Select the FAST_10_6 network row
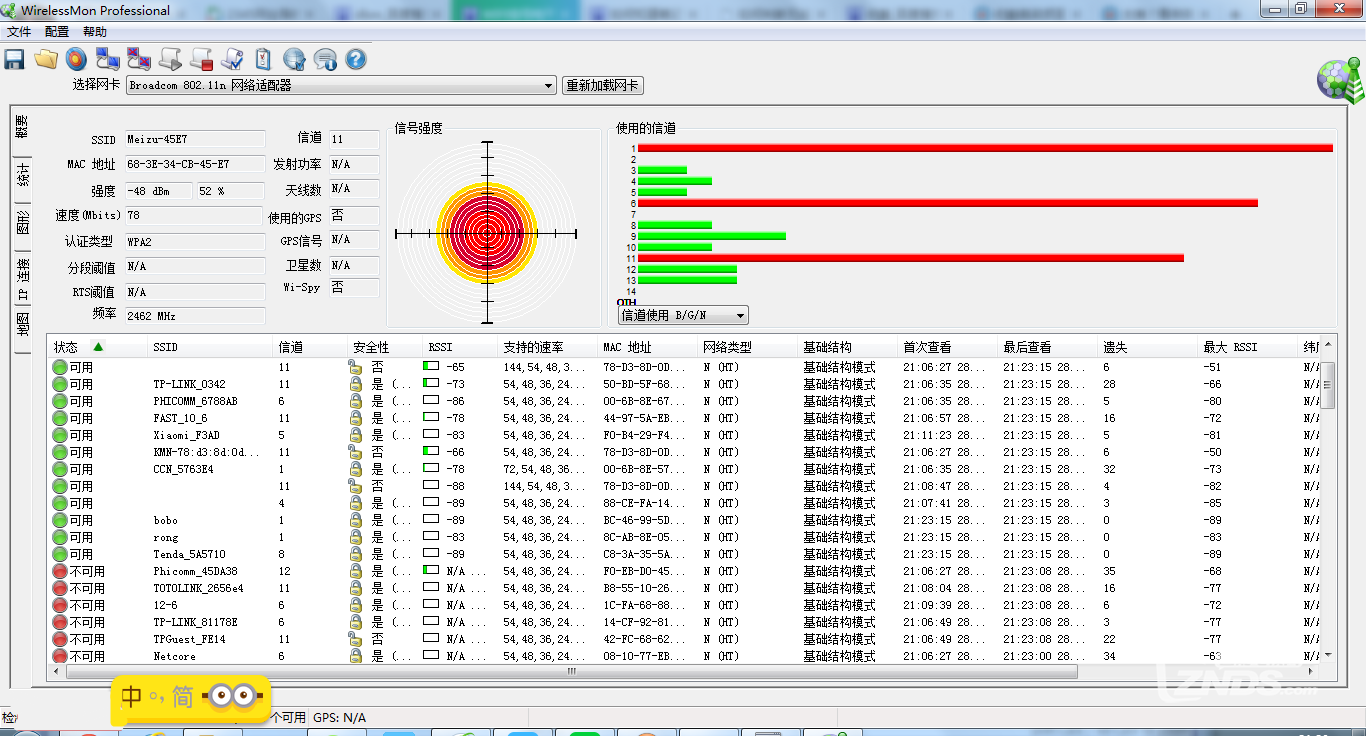Viewport: 1366px width, 736px height. (x=685, y=418)
